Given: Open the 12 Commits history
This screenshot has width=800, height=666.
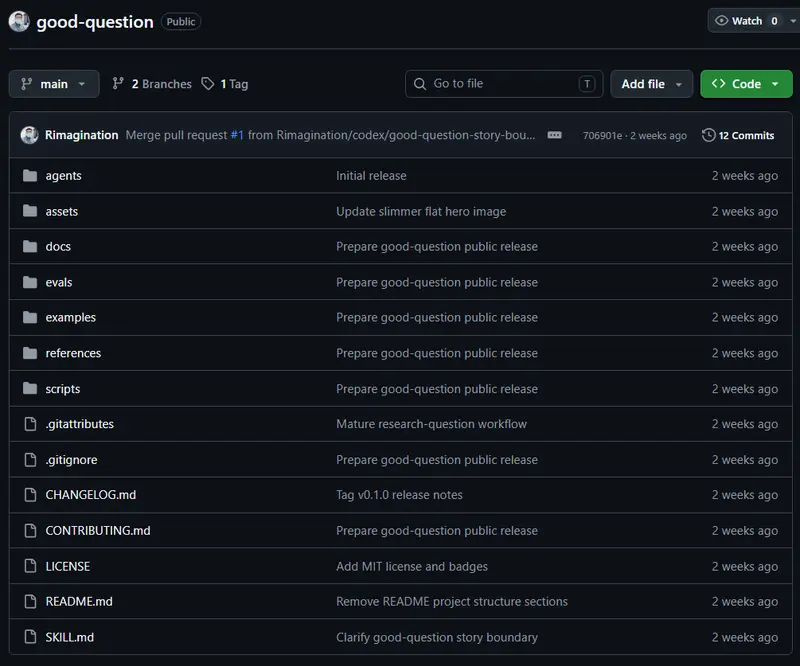Looking at the screenshot, I should pyautogui.click(x=738, y=135).
